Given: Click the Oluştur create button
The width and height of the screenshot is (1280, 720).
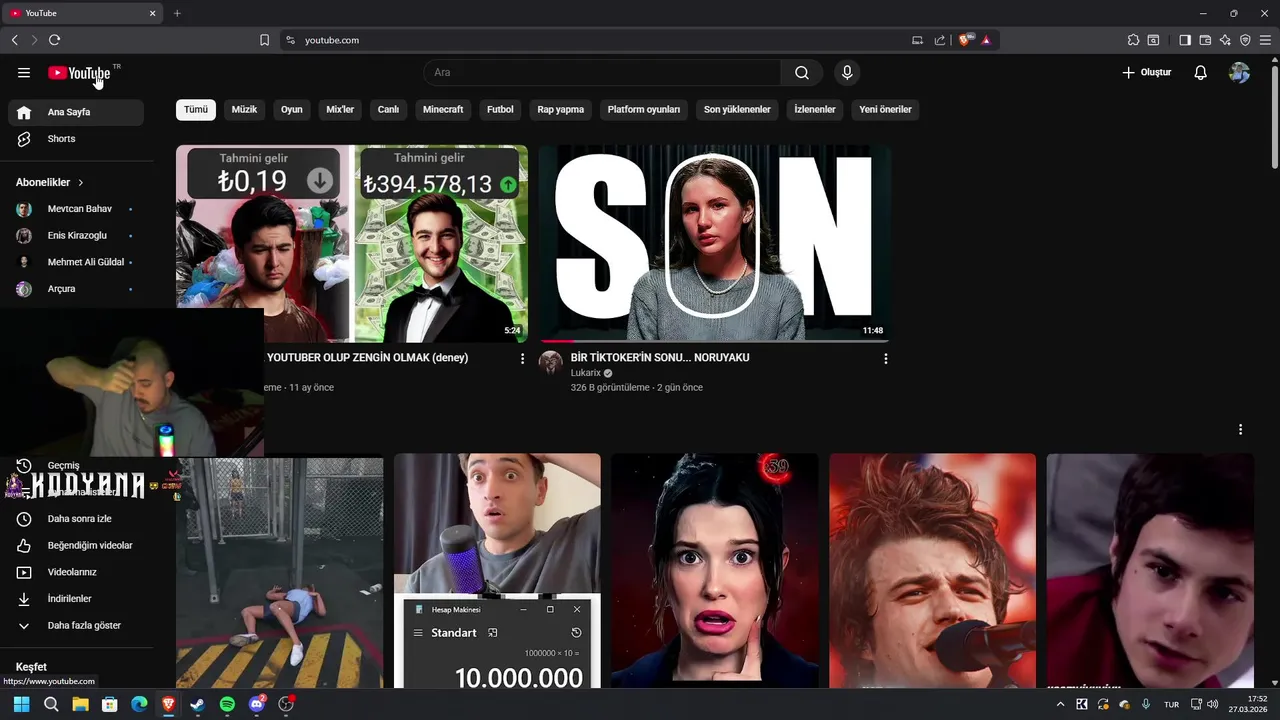Looking at the screenshot, I should (1146, 73).
